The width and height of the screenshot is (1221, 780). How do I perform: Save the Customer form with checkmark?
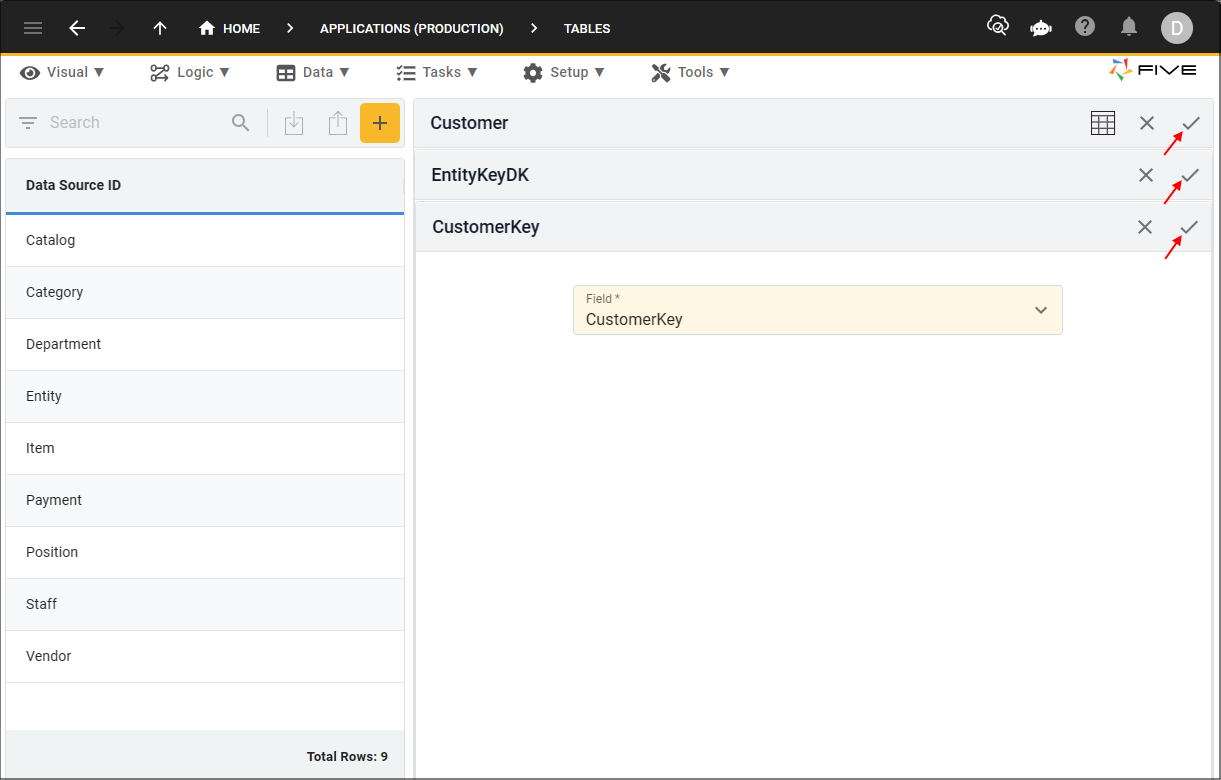point(1191,123)
